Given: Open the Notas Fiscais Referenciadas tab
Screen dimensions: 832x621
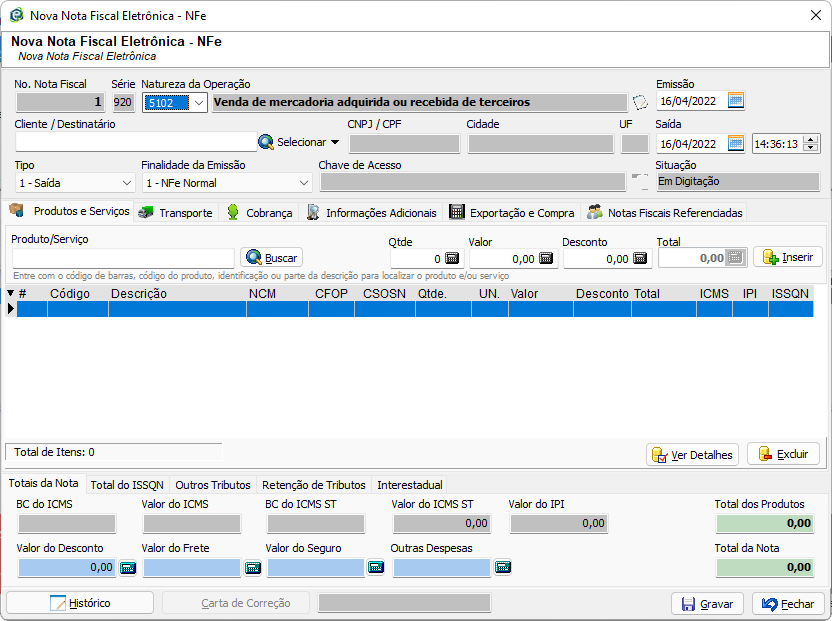Looking at the screenshot, I should (x=665, y=213).
